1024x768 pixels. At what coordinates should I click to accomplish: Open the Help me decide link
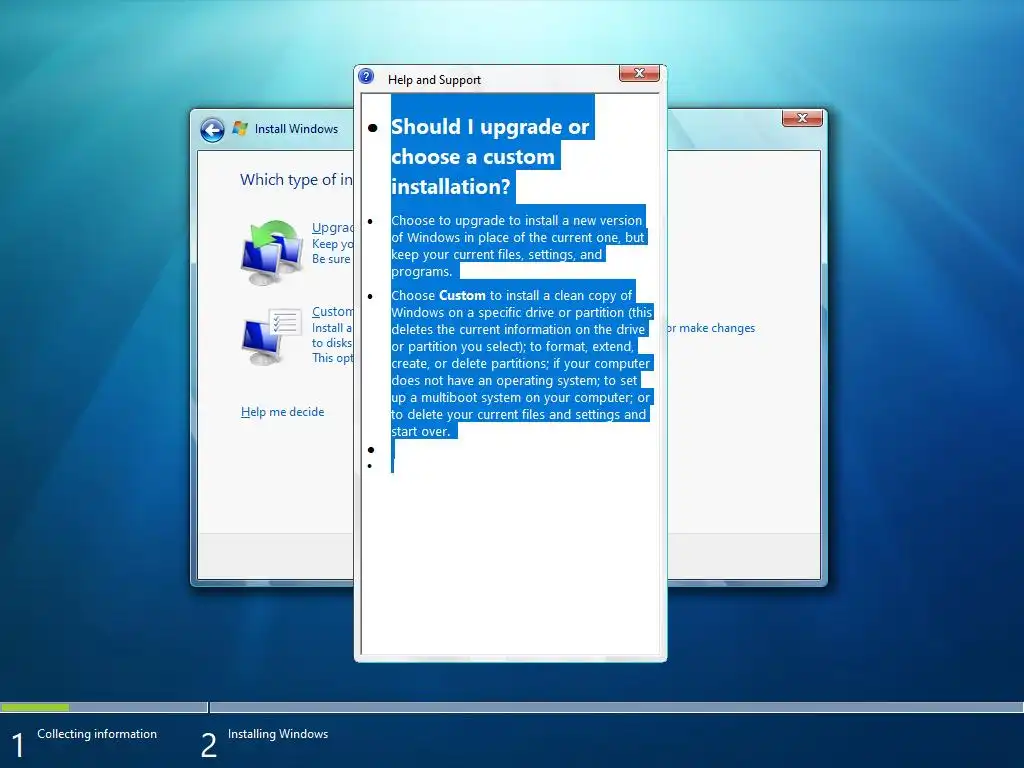[283, 412]
